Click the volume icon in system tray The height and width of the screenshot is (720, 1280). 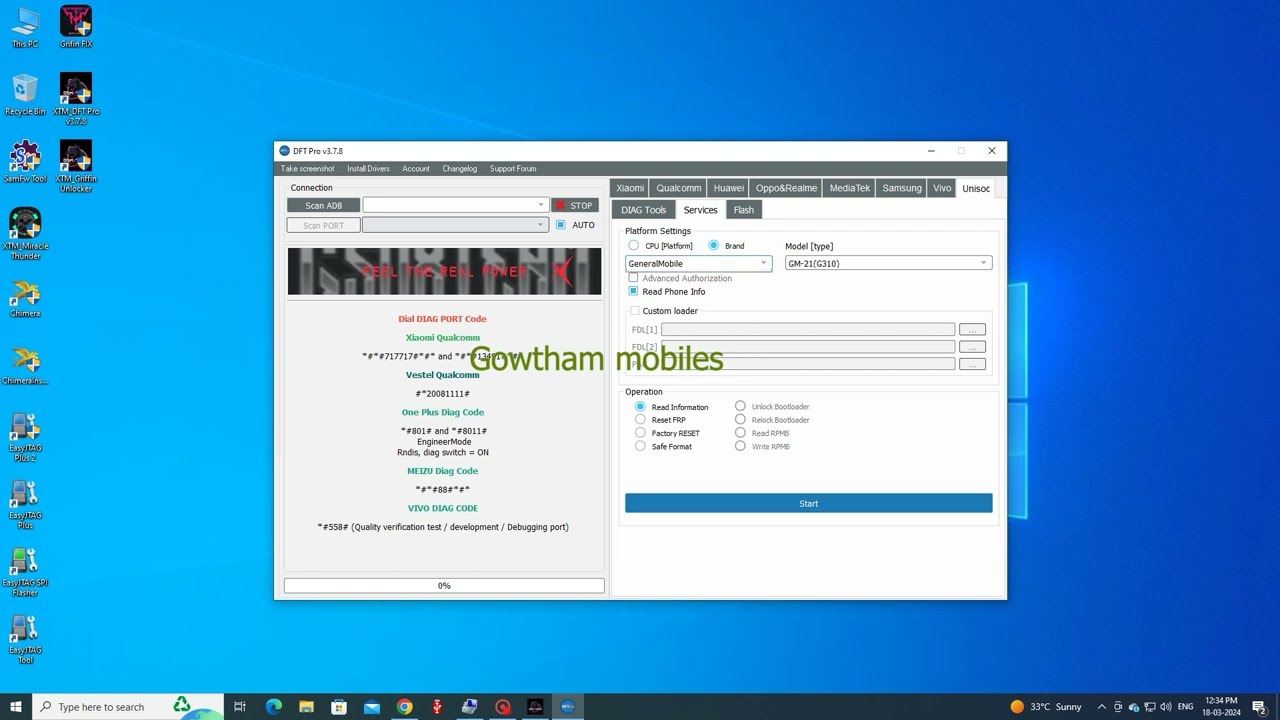click(x=1166, y=707)
